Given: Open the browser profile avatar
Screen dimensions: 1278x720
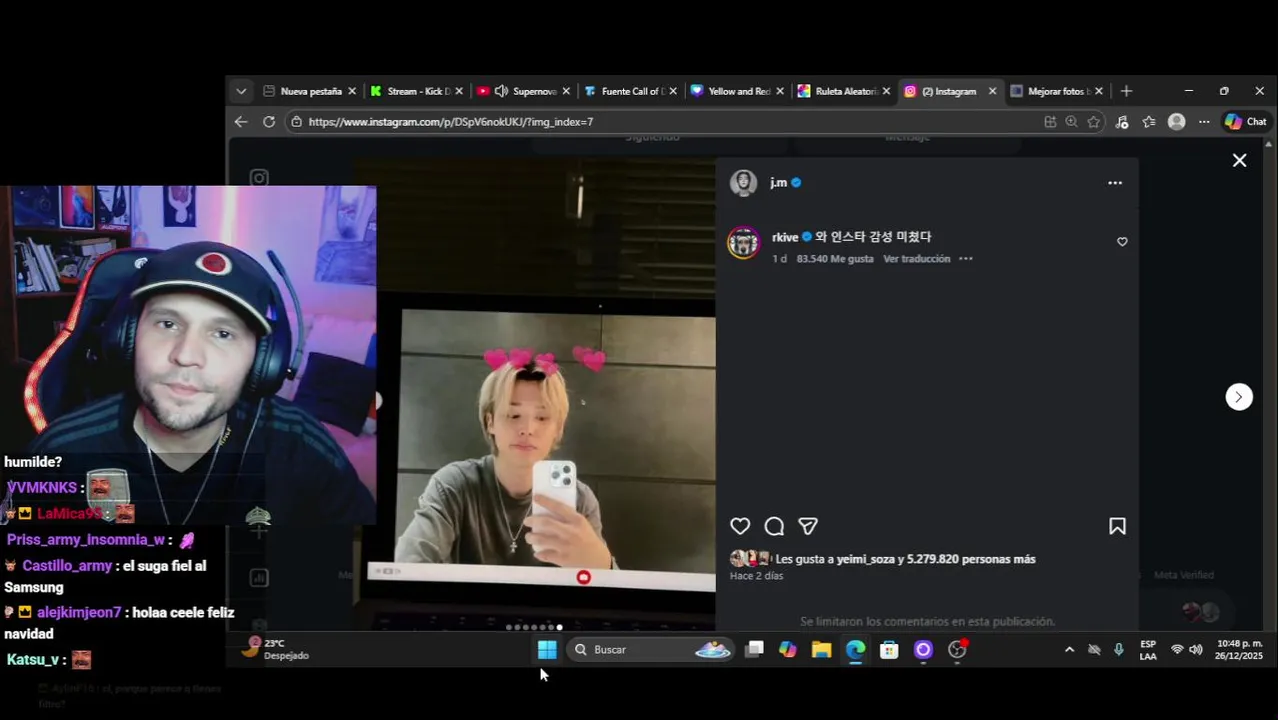Looking at the screenshot, I should pos(1177,121).
